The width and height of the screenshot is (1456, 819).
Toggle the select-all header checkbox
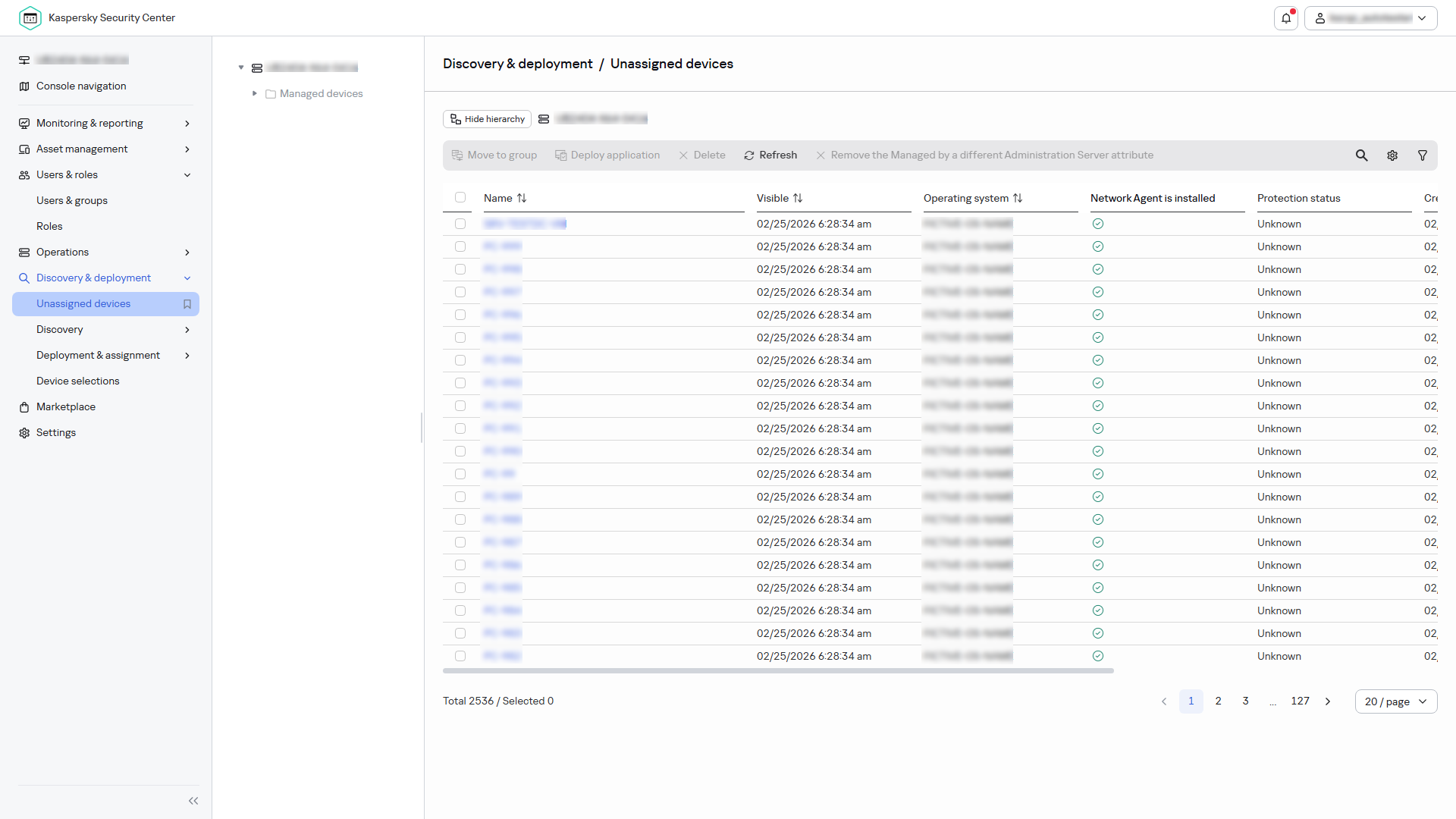pyautogui.click(x=460, y=197)
